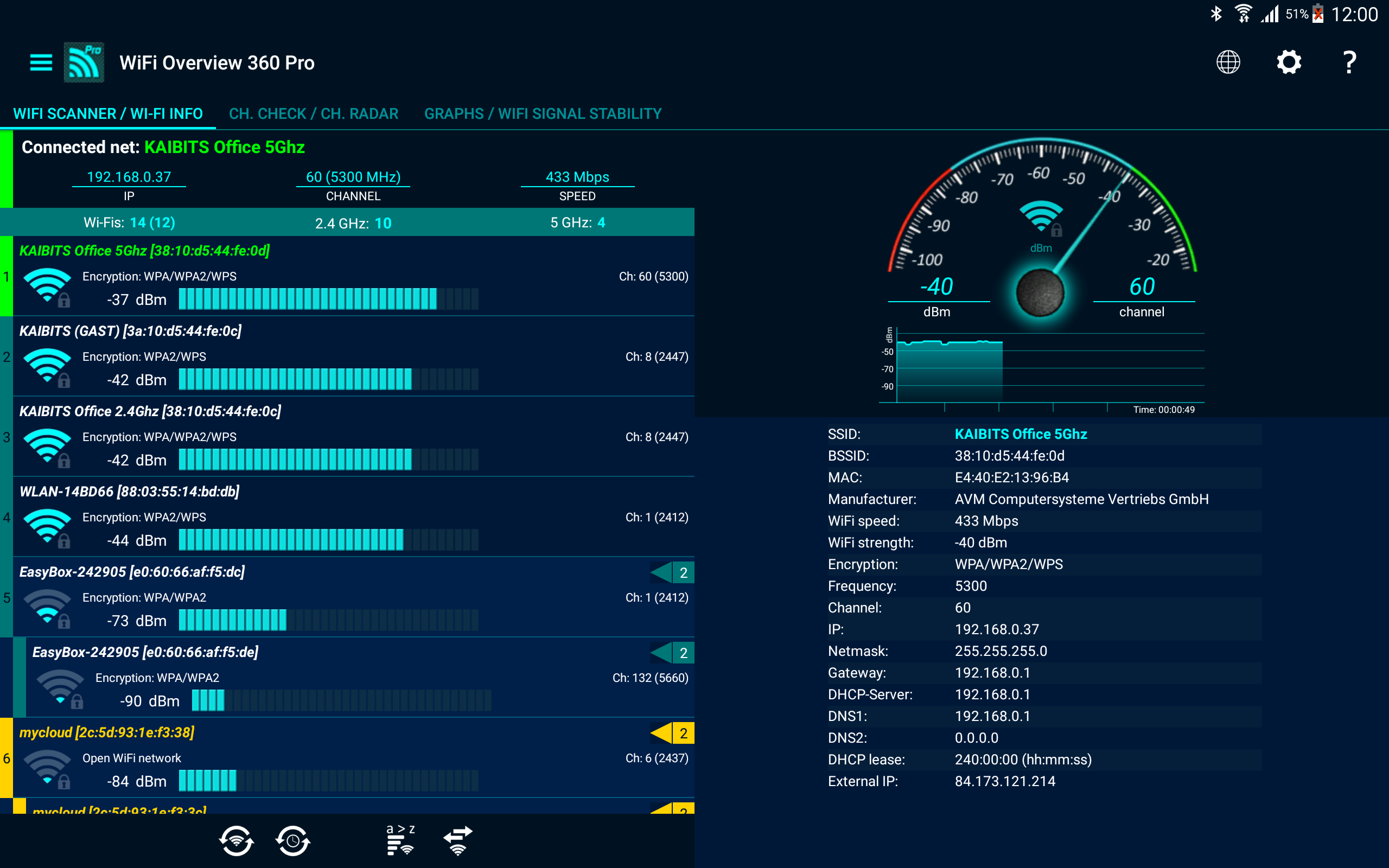Viewport: 1389px width, 868px height.
Task: Tap DHCP lease 240:00:00 value
Action: click(1023, 759)
